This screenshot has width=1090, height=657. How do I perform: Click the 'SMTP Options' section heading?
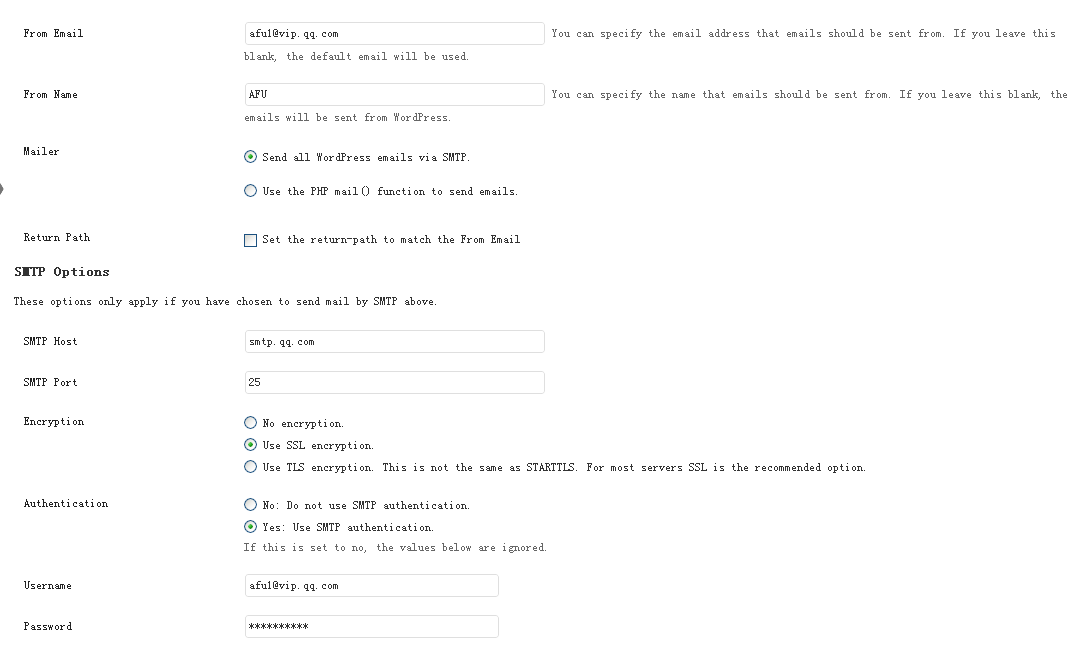coord(62,272)
